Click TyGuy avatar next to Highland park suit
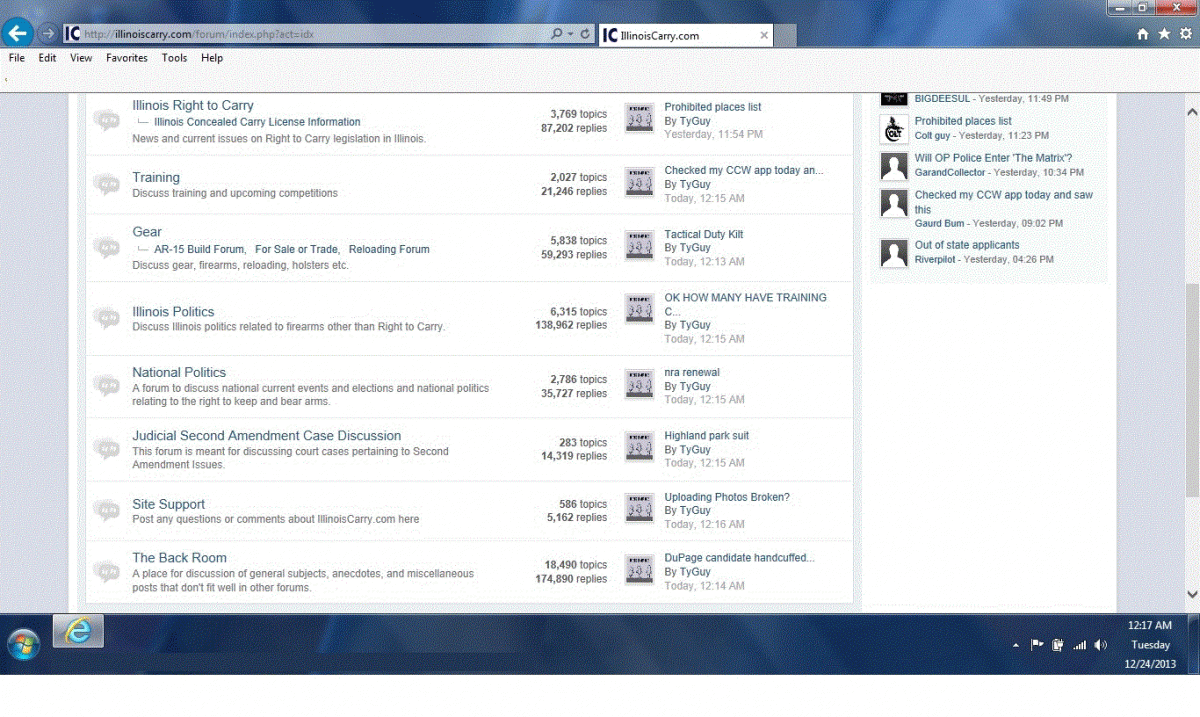The height and width of the screenshot is (717, 1200). click(639, 447)
